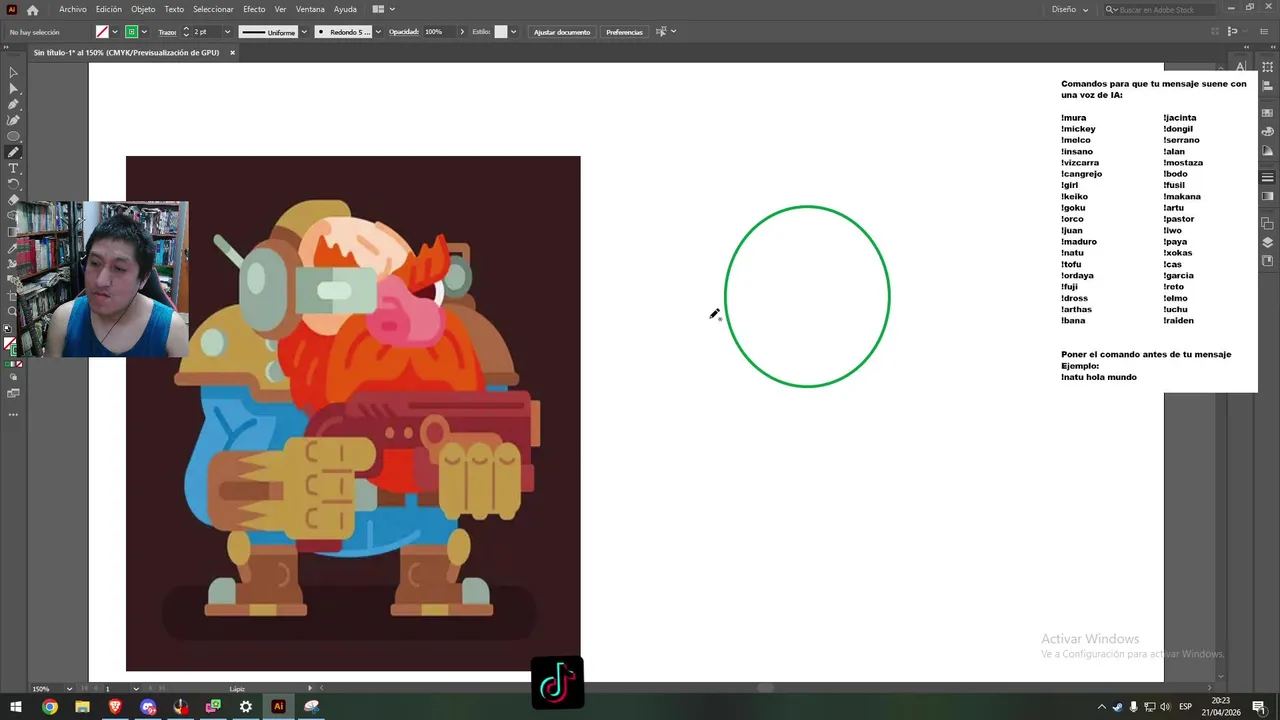Click the Home icon
This screenshot has width=1280, height=720.
tap(32, 10)
